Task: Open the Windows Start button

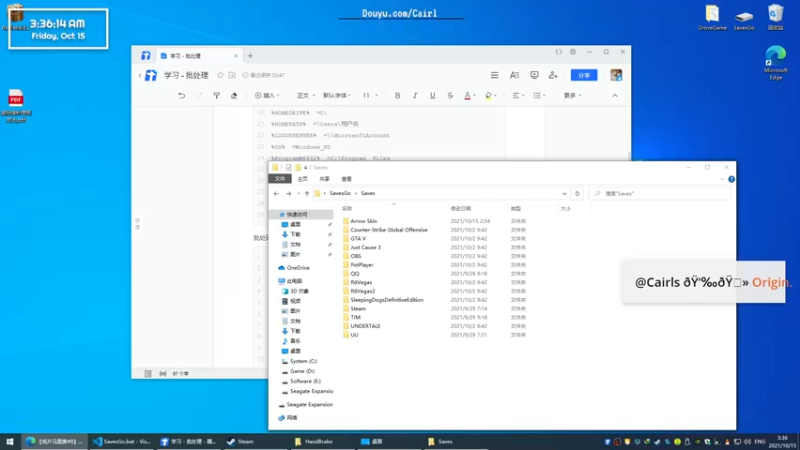Action: (10, 441)
